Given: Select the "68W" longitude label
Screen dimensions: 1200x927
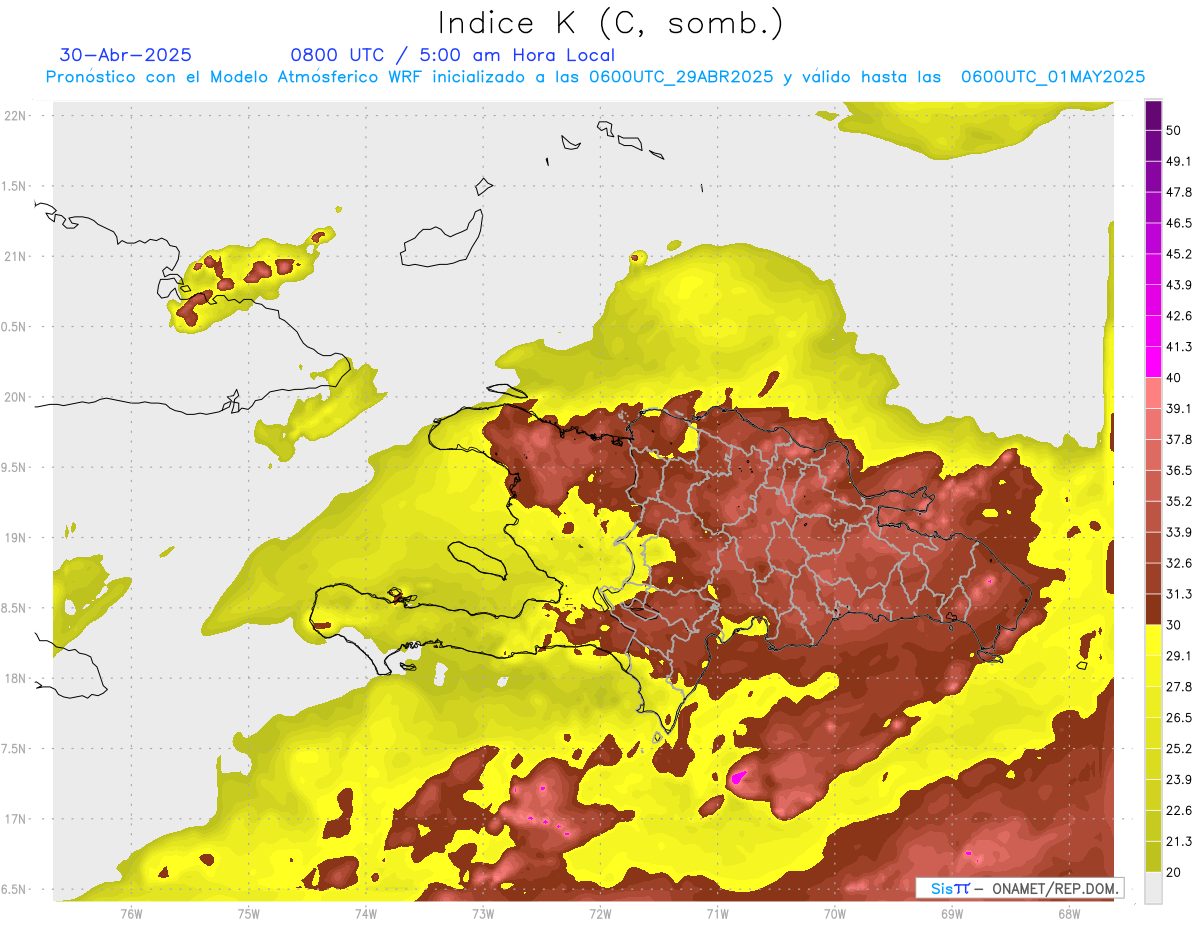Looking at the screenshot, I should [1069, 914].
